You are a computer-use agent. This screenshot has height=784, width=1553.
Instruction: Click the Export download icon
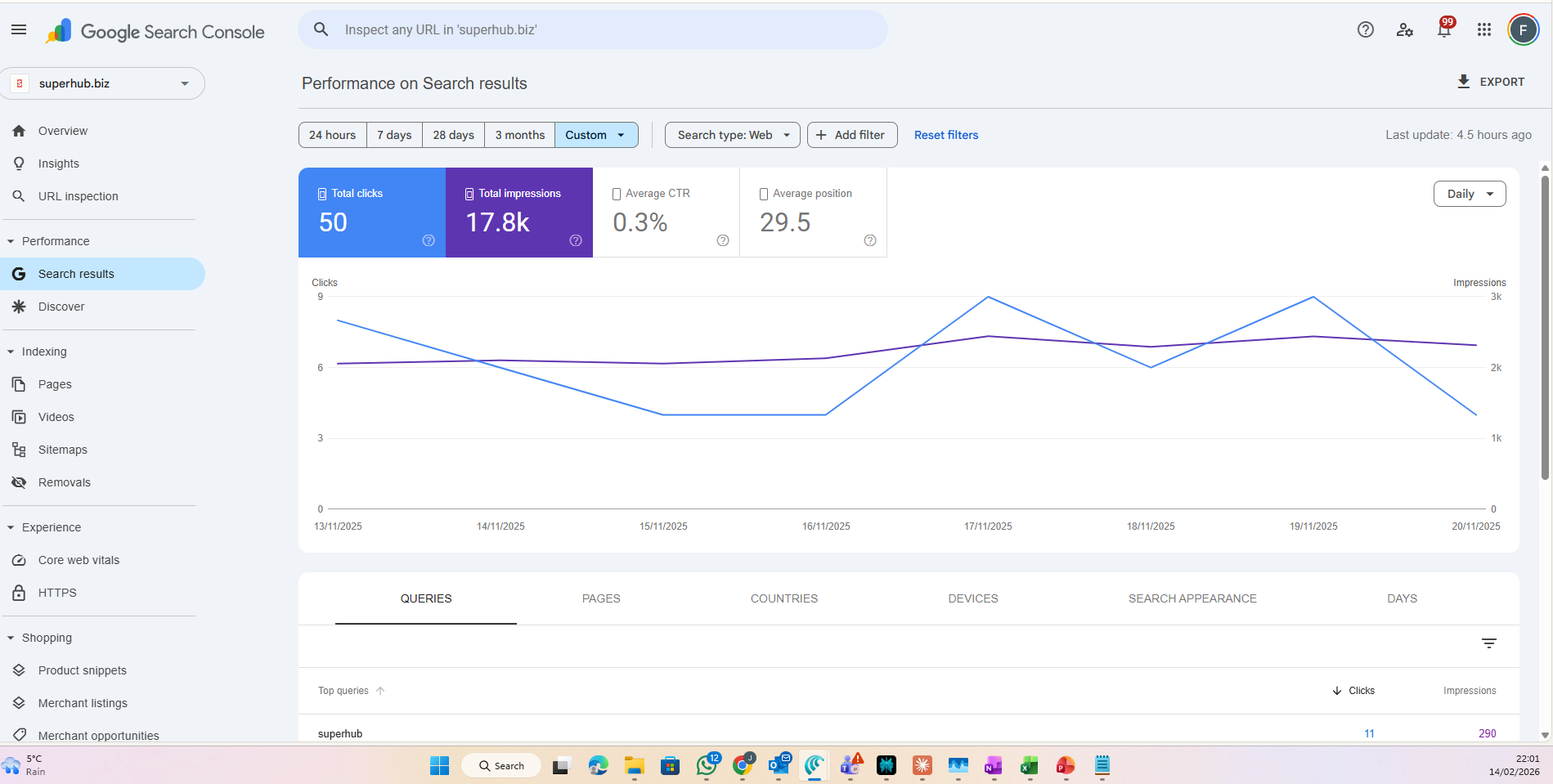1463,82
